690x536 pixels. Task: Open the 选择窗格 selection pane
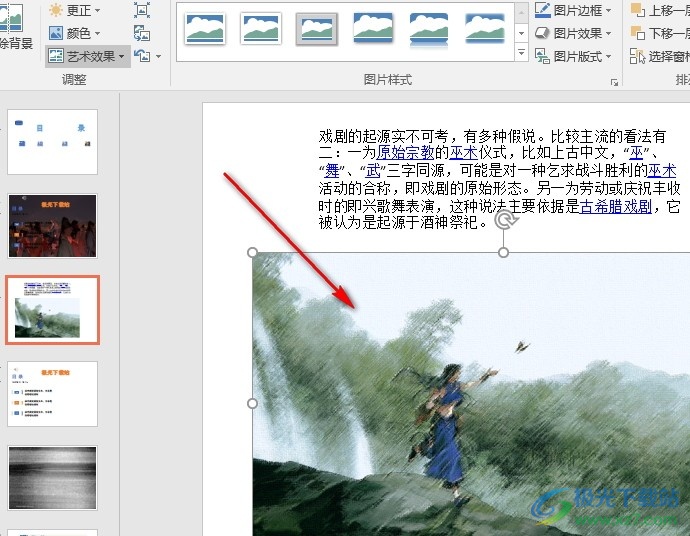(660, 56)
